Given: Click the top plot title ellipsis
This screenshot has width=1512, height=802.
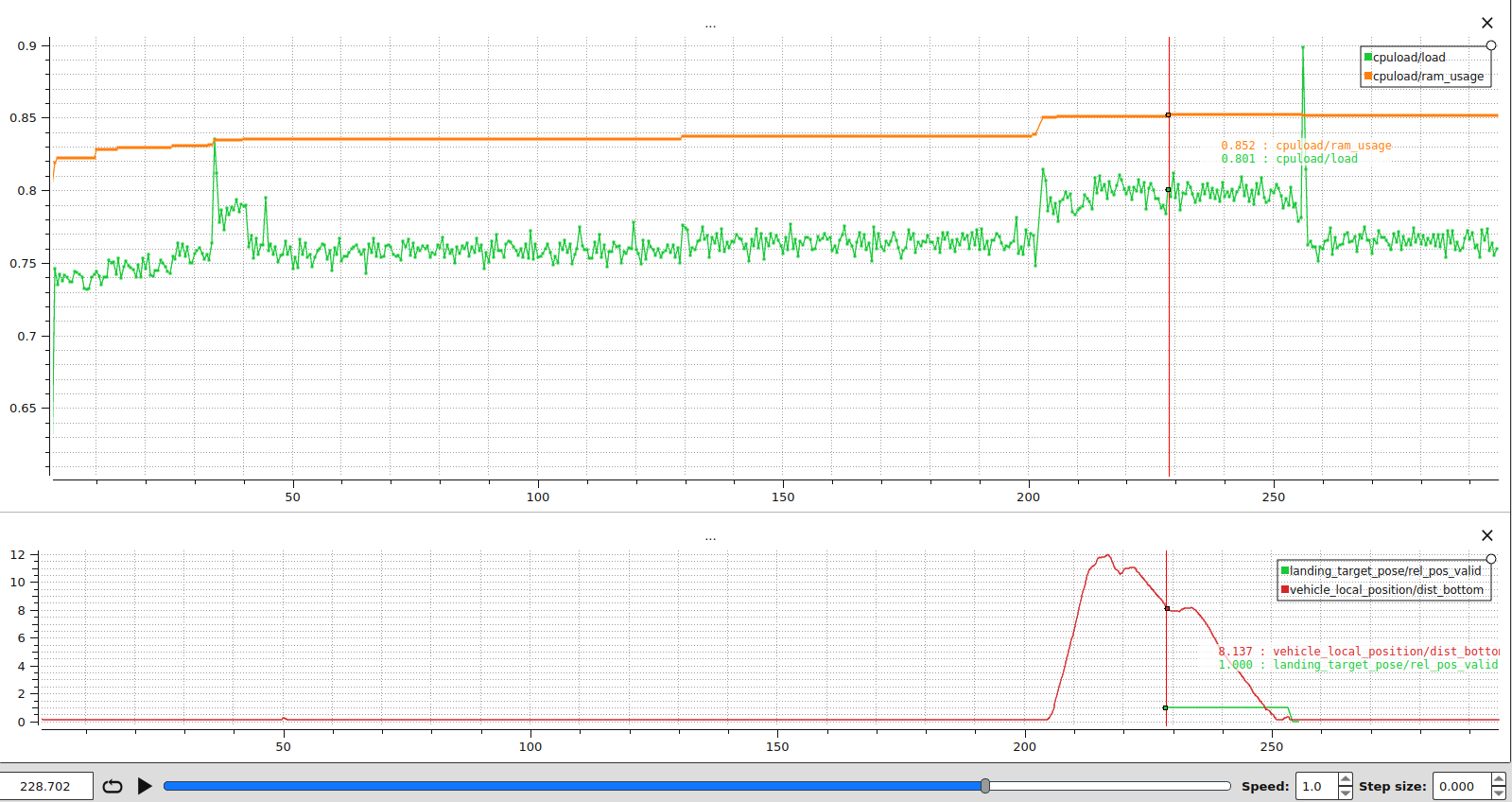Looking at the screenshot, I should click(710, 26).
